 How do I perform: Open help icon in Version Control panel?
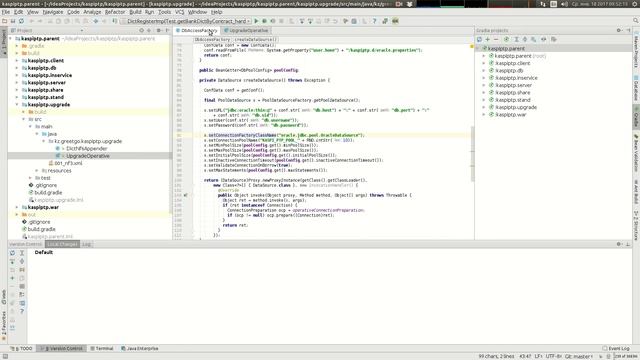[22, 311]
